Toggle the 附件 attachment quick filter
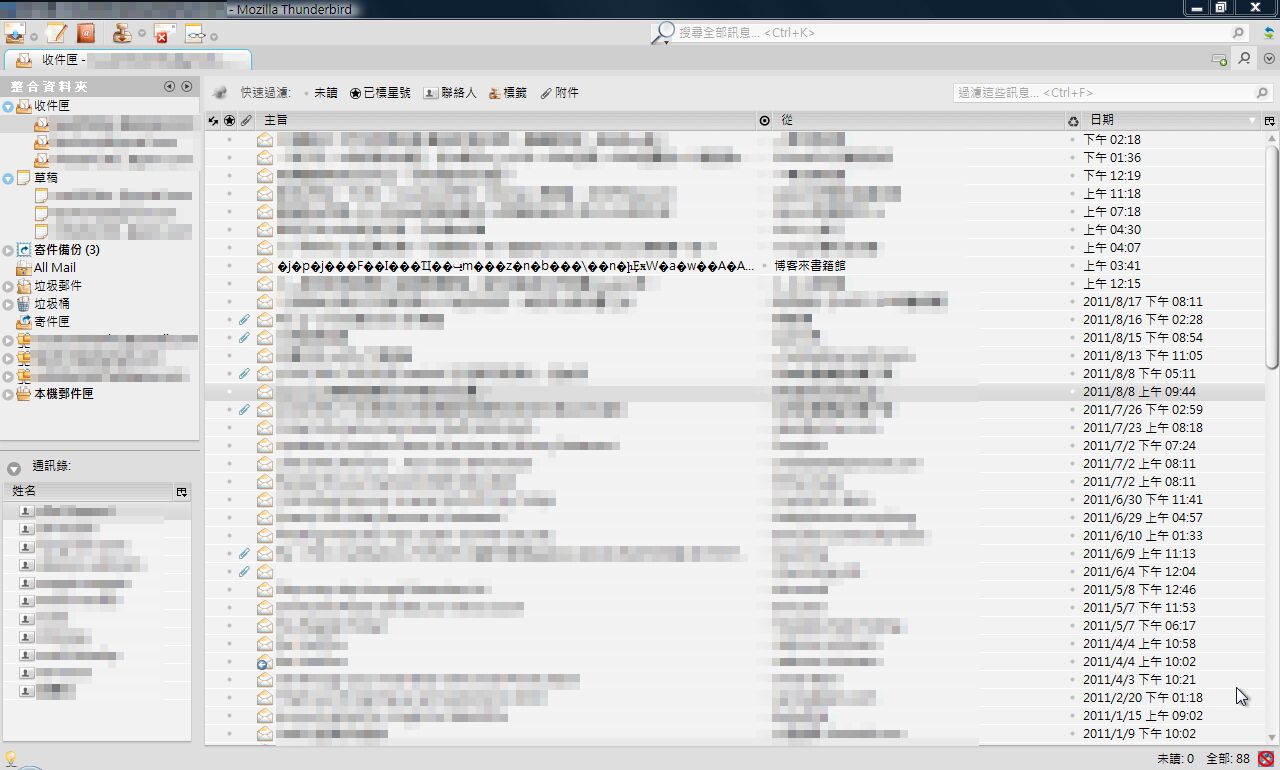Screen dimensions: 1280x770 pos(560,93)
